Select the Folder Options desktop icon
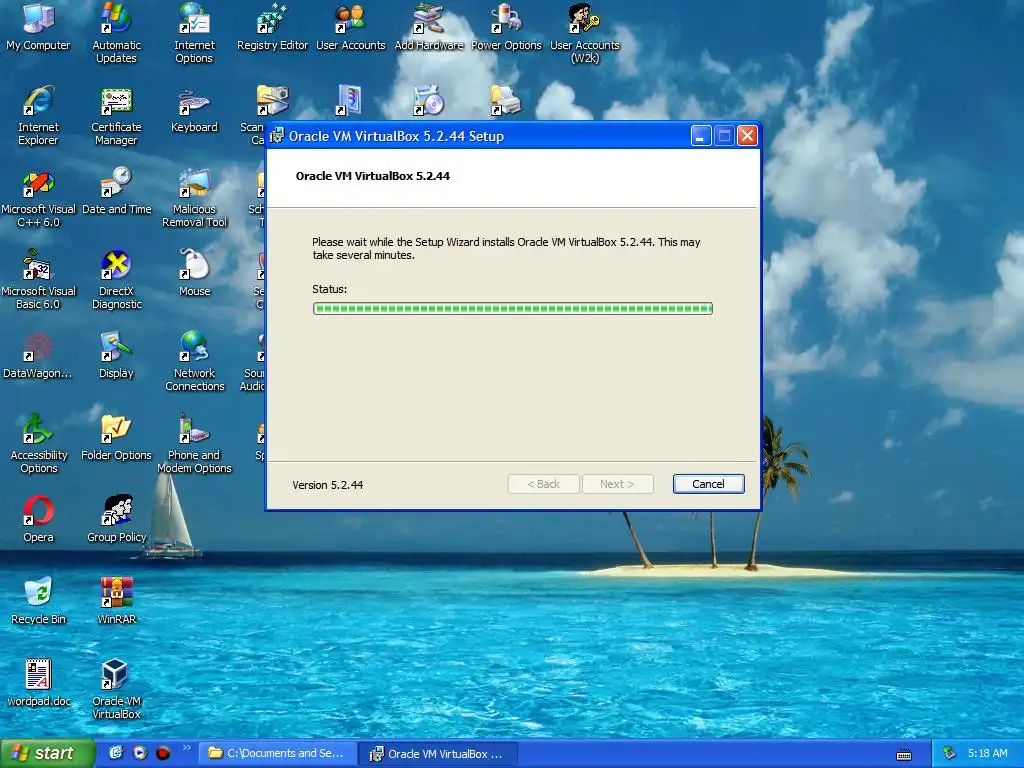 116,436
